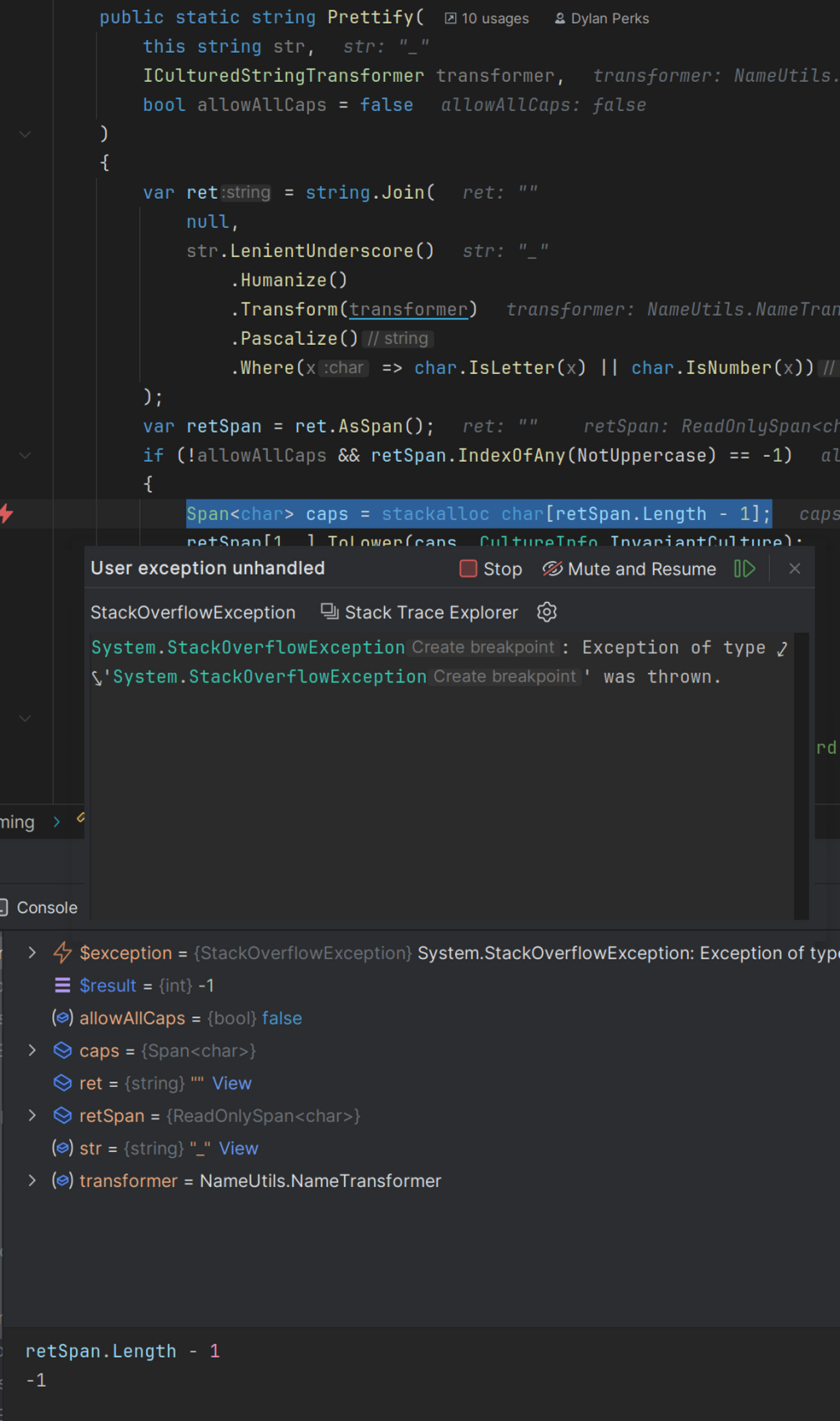This screenshot has width=840, height=1421.
Task: Click the caps variable object icon
Action: coord(63,1050)
